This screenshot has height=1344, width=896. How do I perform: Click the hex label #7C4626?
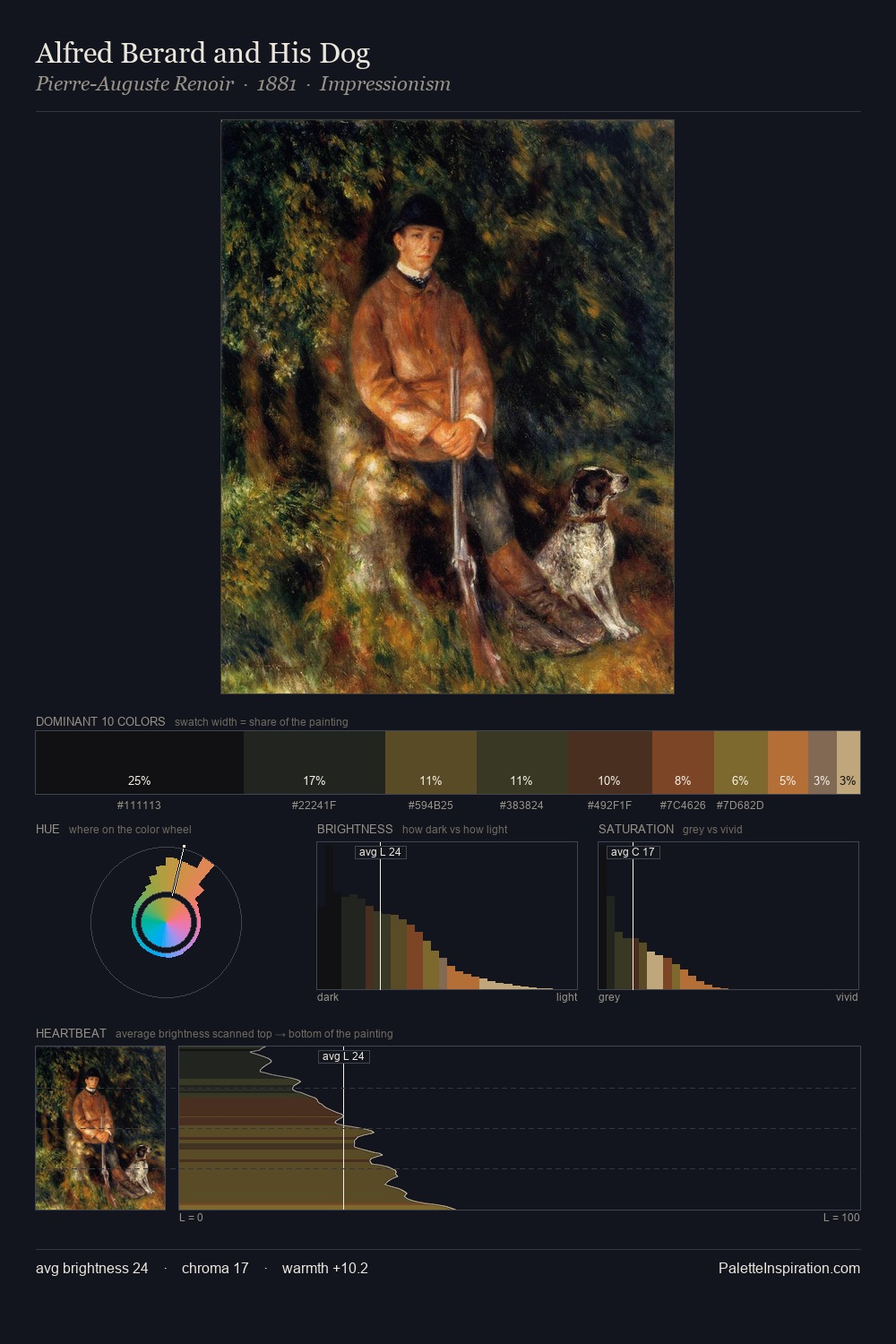tap(683, 806)
